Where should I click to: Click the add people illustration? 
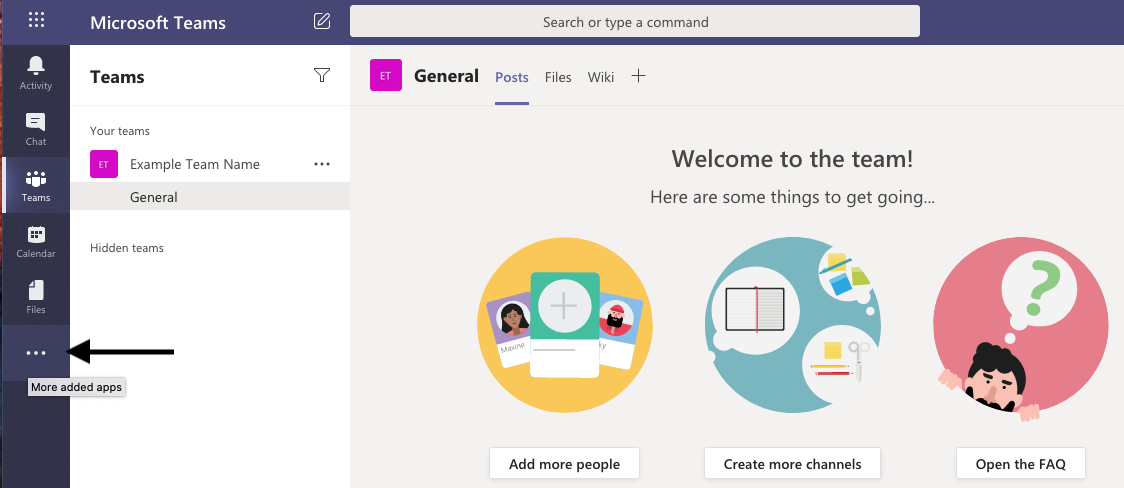(x=565, y=325)
